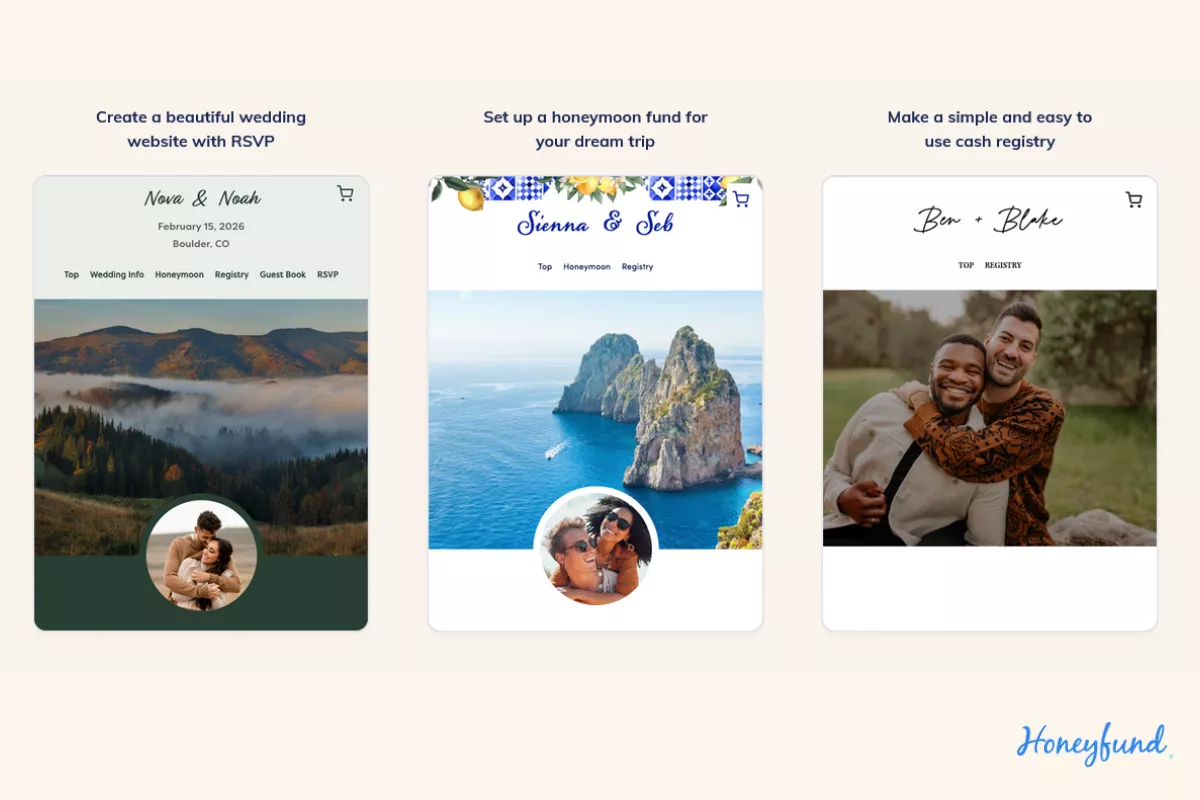Open the cart on Sienna & Seb site
This screenshot has width=1200, height=800.
pyautogui.click(x=740, y=199)
